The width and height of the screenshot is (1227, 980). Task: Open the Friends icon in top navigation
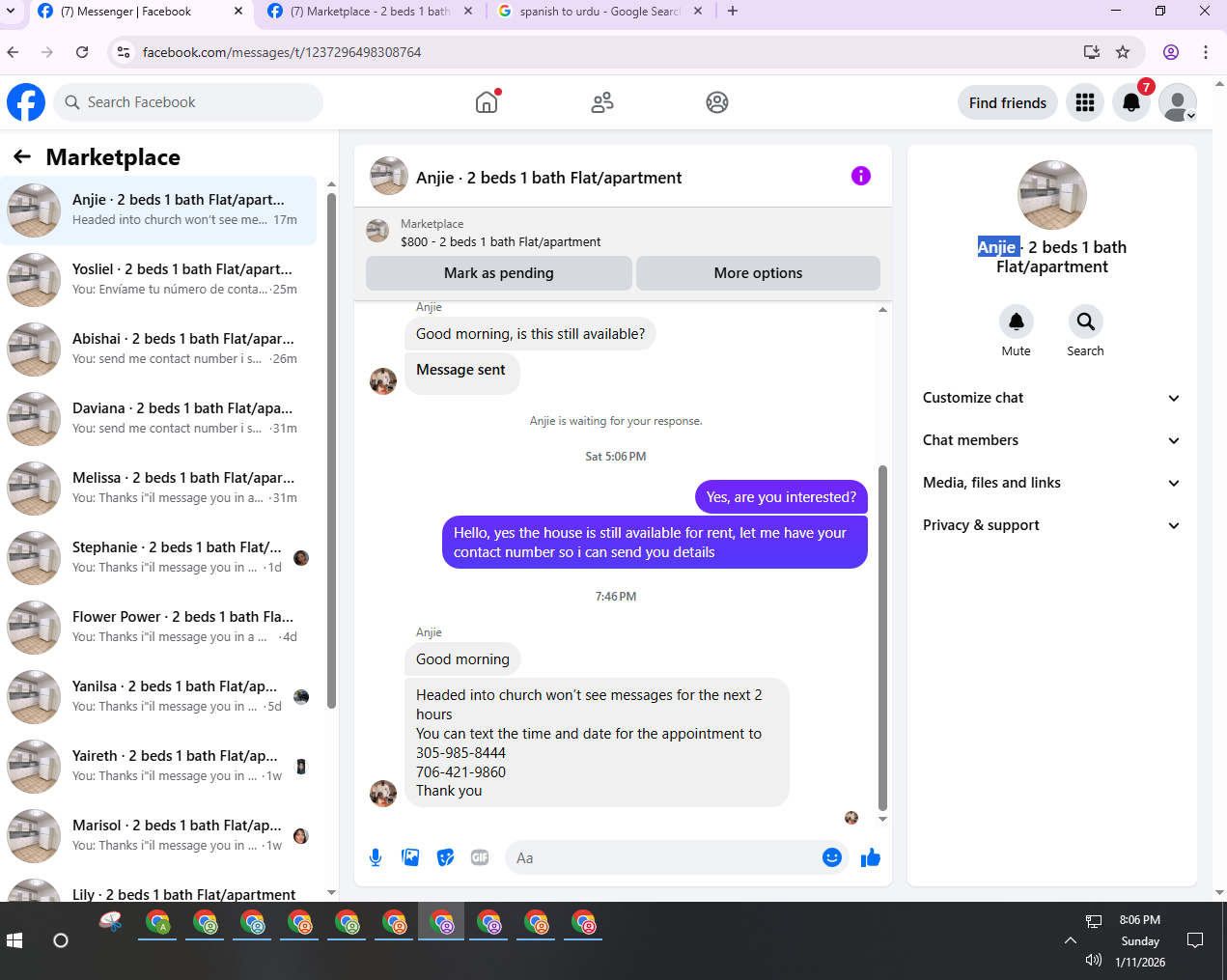pos(602,102)
